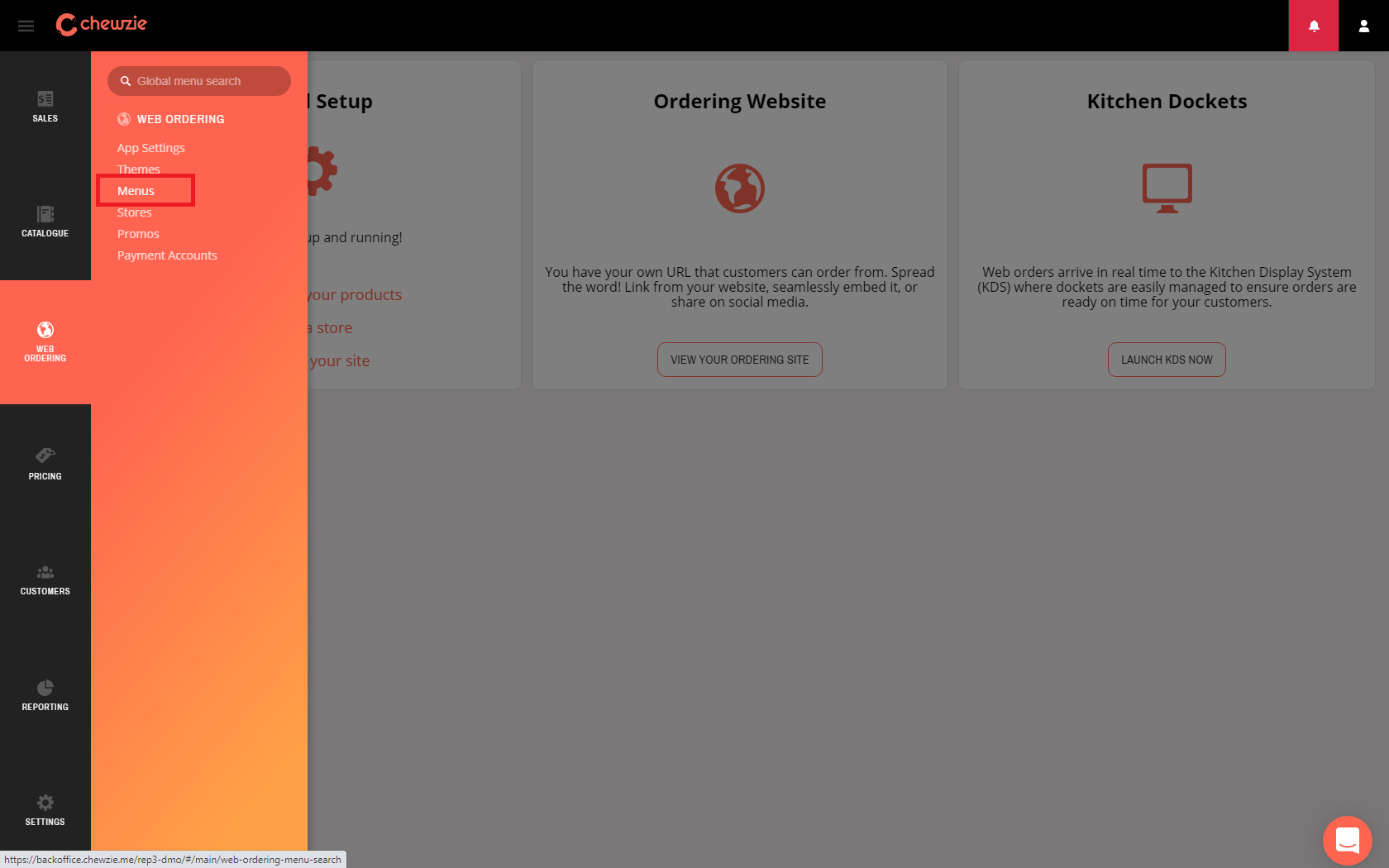Click the Ordering Website globe icon
The height and width of the screenshot is (868, 1389).
click(740, 188)
